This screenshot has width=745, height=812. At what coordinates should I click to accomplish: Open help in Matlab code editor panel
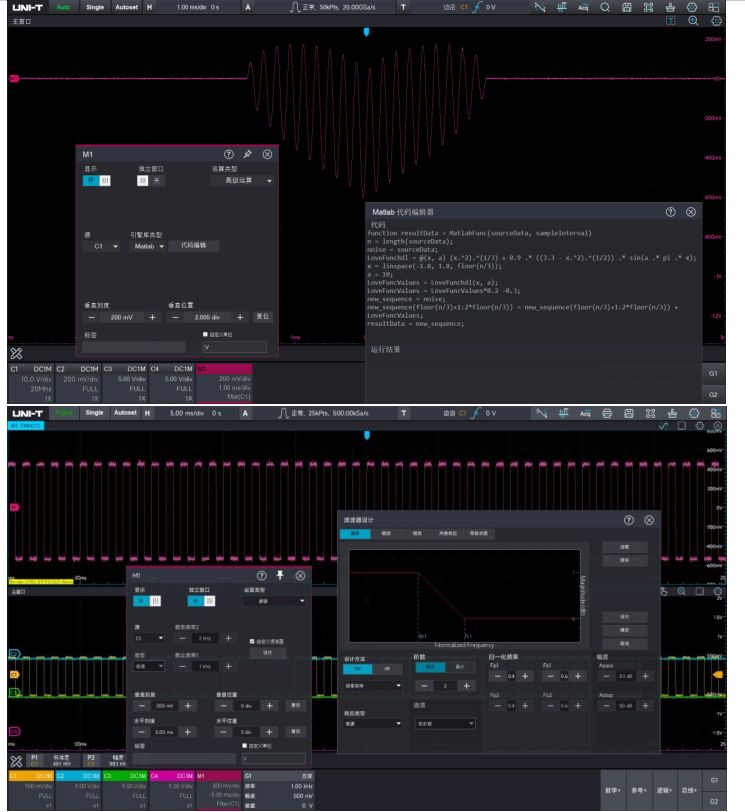click(x=670, y=212)
